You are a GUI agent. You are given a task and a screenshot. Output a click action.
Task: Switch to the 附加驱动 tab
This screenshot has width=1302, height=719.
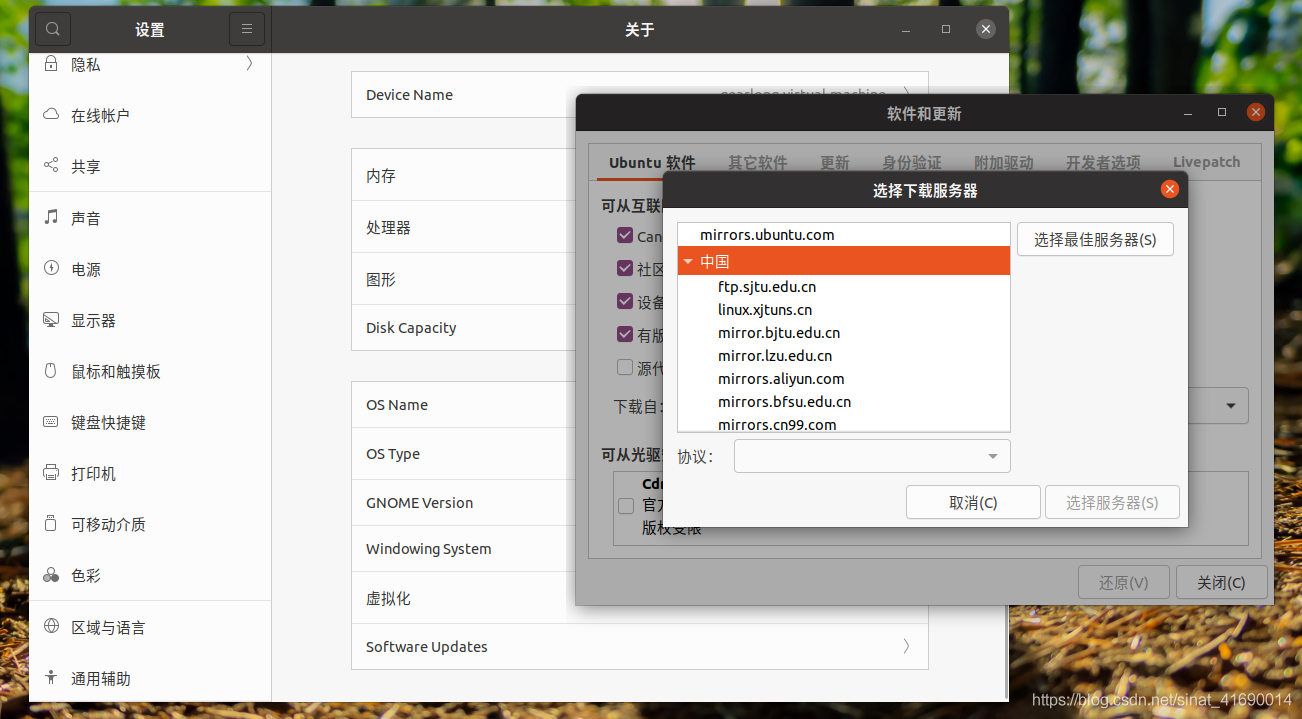[1004, 162]
